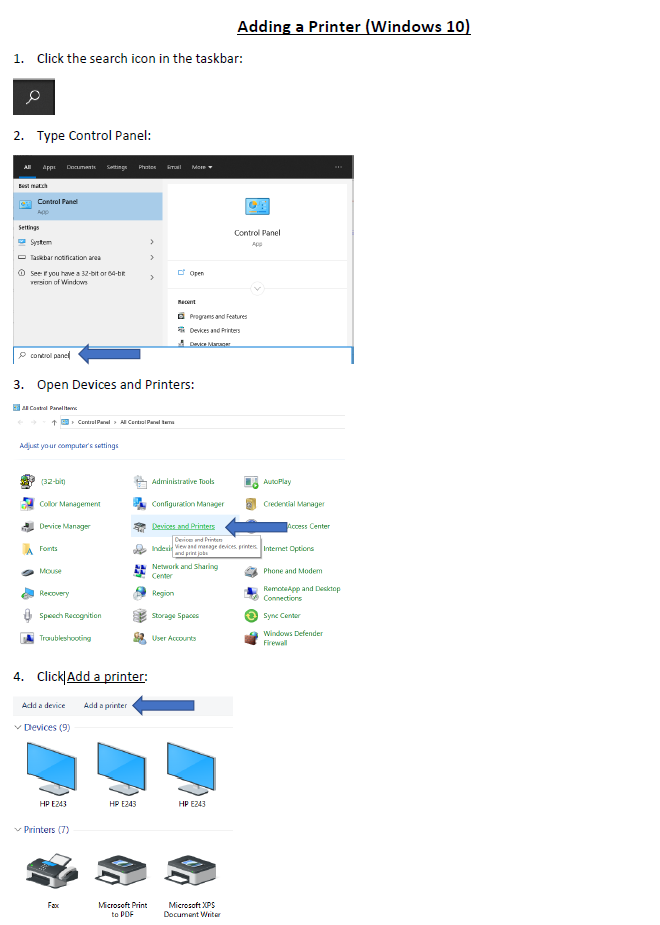Image resolution: width=660 pixels, height=925 pixels.
Task: Expand chevron beside Taskbar notification area
Action: [152, 257]
